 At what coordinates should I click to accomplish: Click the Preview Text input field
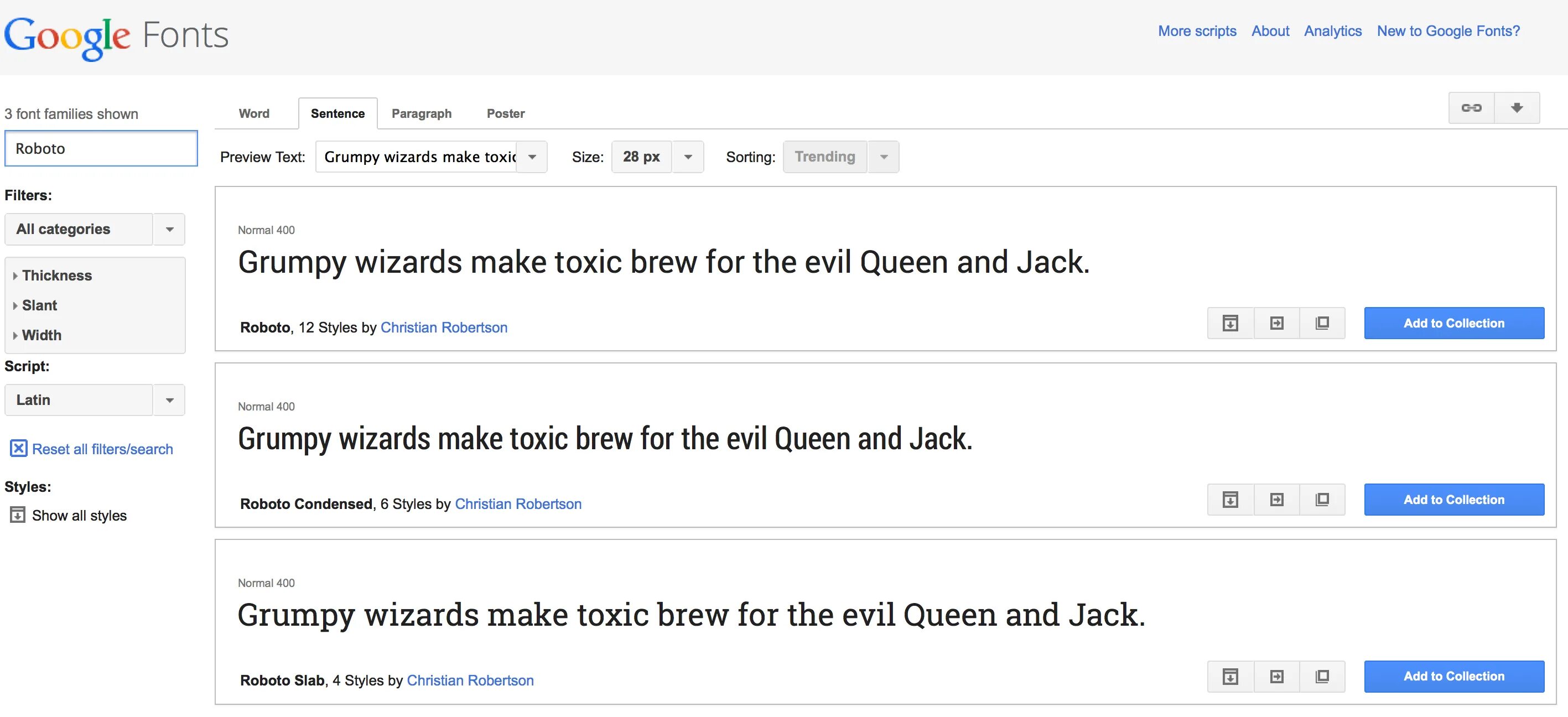[x=417, y=157]
